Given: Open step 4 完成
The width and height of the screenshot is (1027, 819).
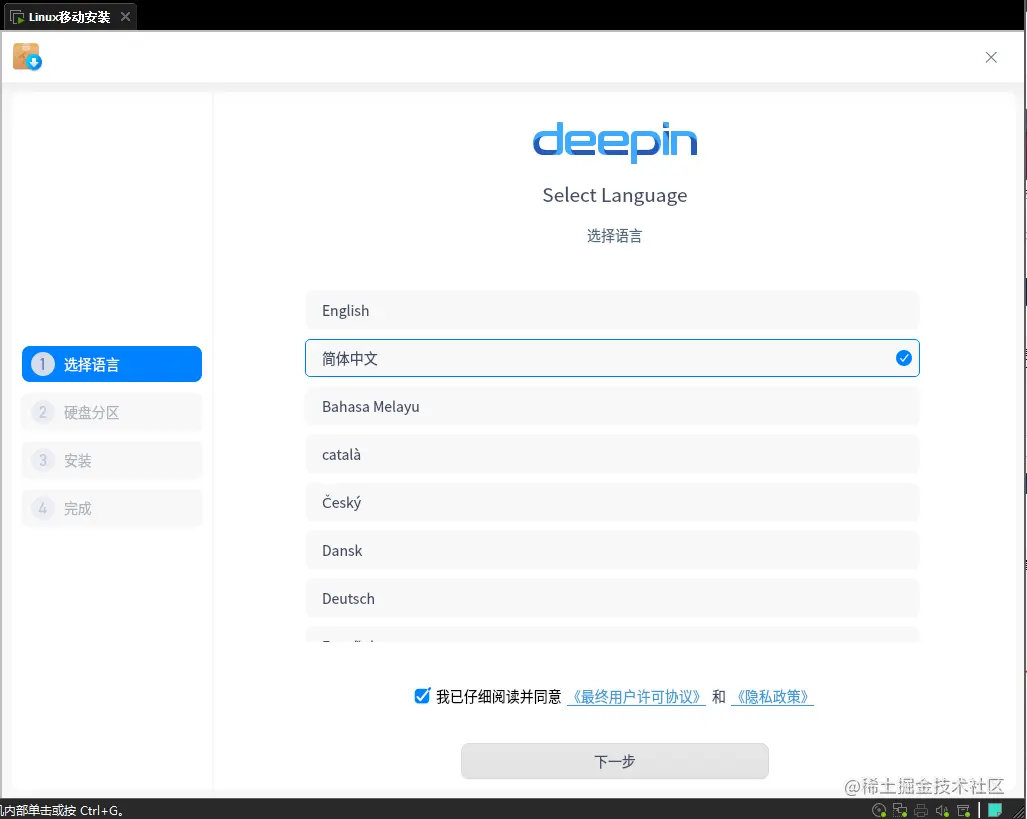Looking at the screenshot, I should pyautogui.click(x=112, y=508).
